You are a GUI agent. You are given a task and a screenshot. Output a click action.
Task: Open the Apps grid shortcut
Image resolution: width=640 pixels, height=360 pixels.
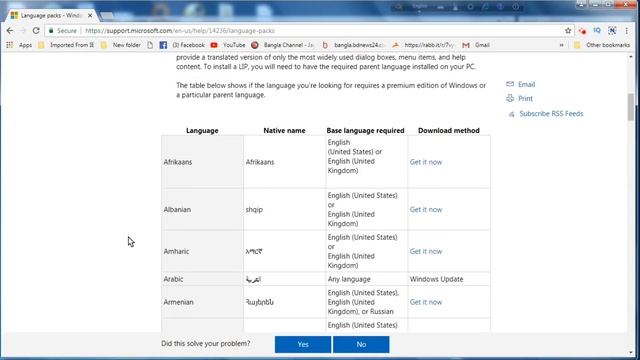pos(19,45)
